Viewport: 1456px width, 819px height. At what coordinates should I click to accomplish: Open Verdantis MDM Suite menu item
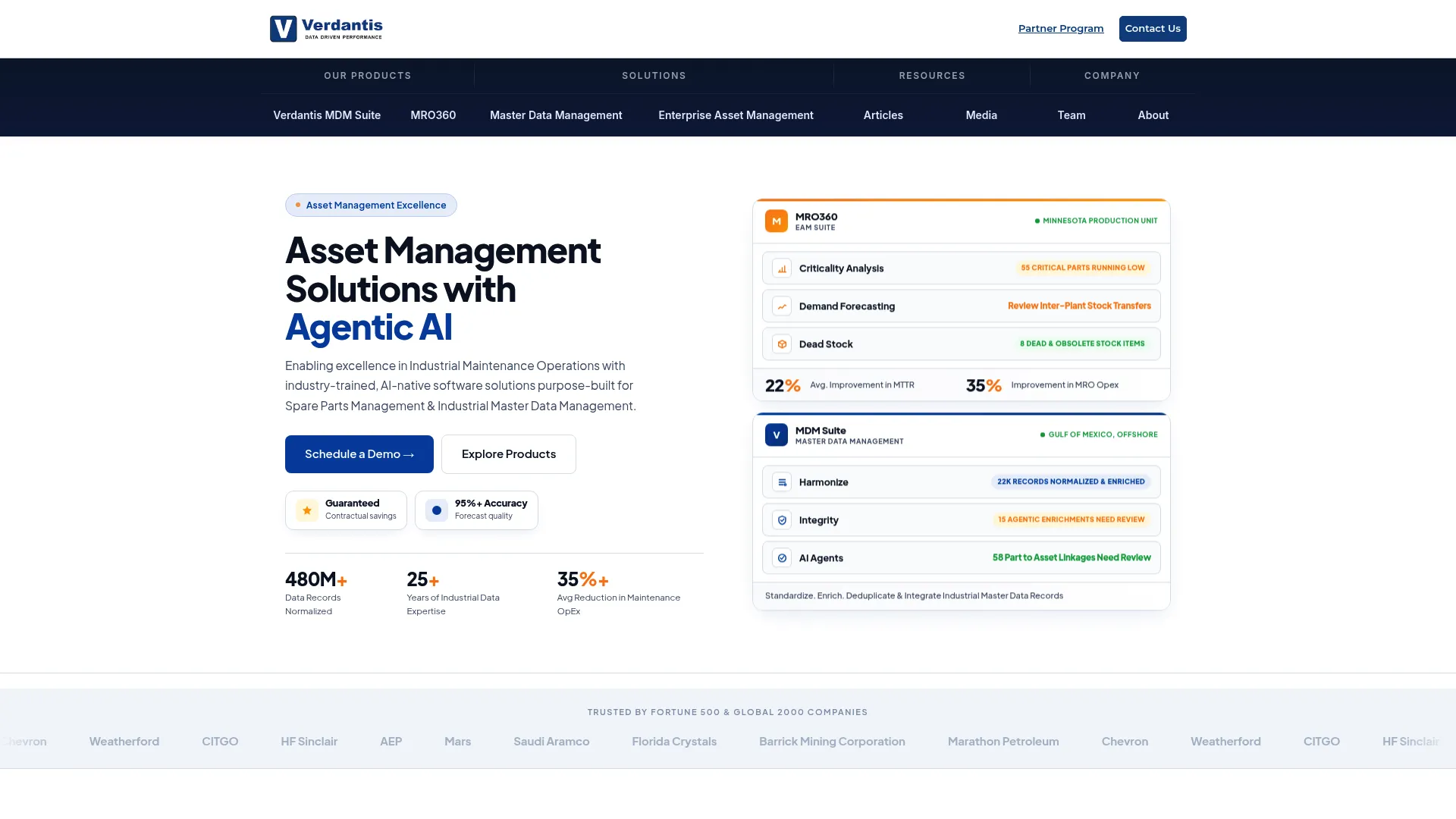point(327,115)
